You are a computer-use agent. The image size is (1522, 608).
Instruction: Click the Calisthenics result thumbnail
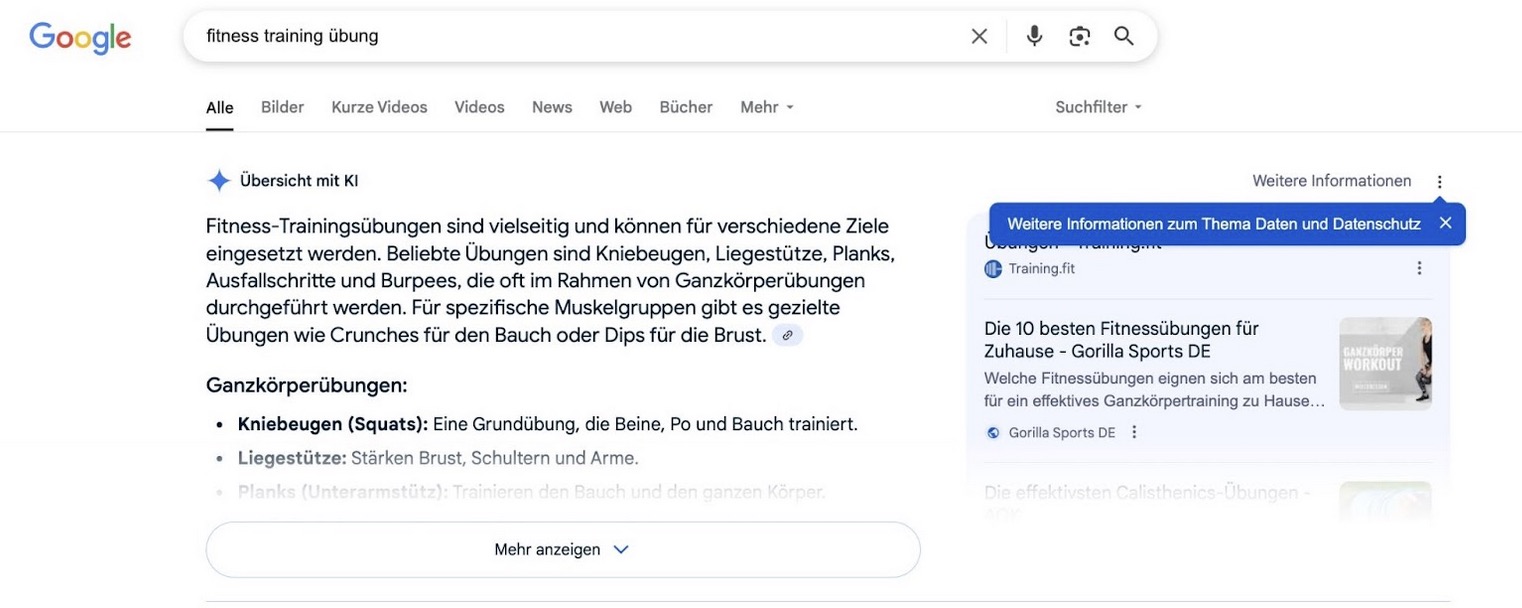[x=1385, y=503]
